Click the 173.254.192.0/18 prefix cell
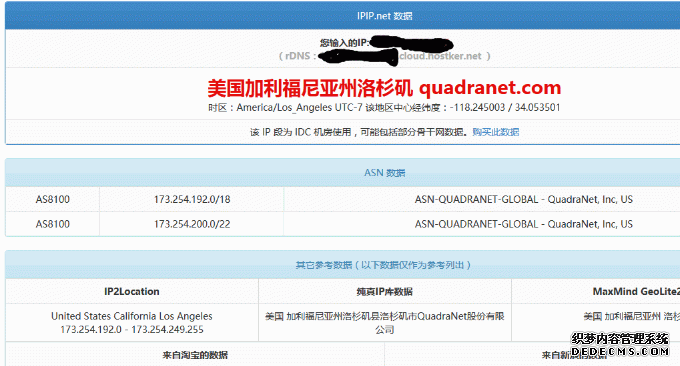680x366 pixels. 192,199
